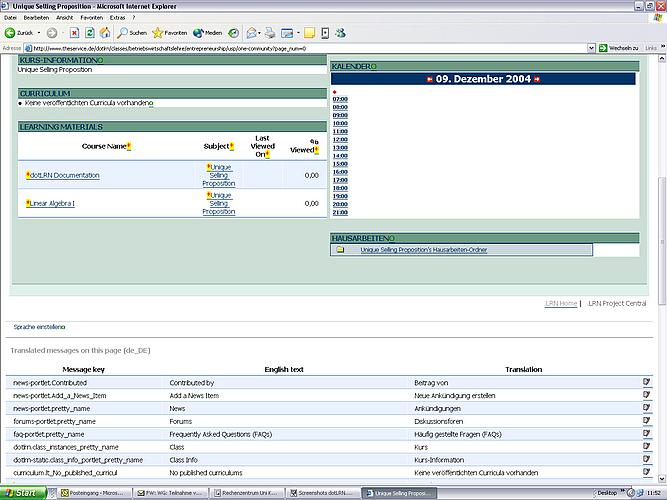Expand the edit button dropdown arrow
Screen dimensions: 667x500
tap(298, 33)
